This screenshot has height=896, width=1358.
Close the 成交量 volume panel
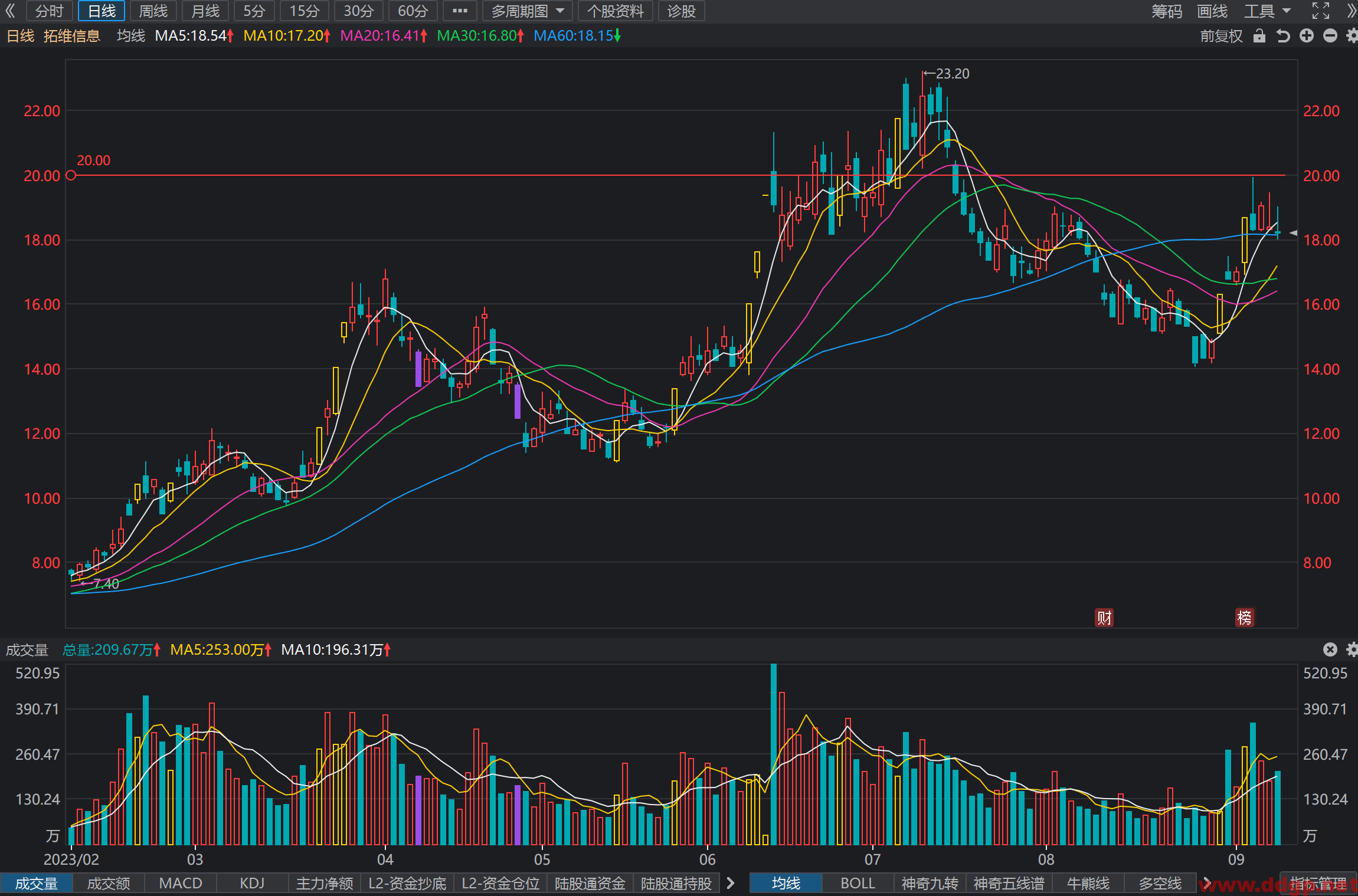pos(1330,649)
